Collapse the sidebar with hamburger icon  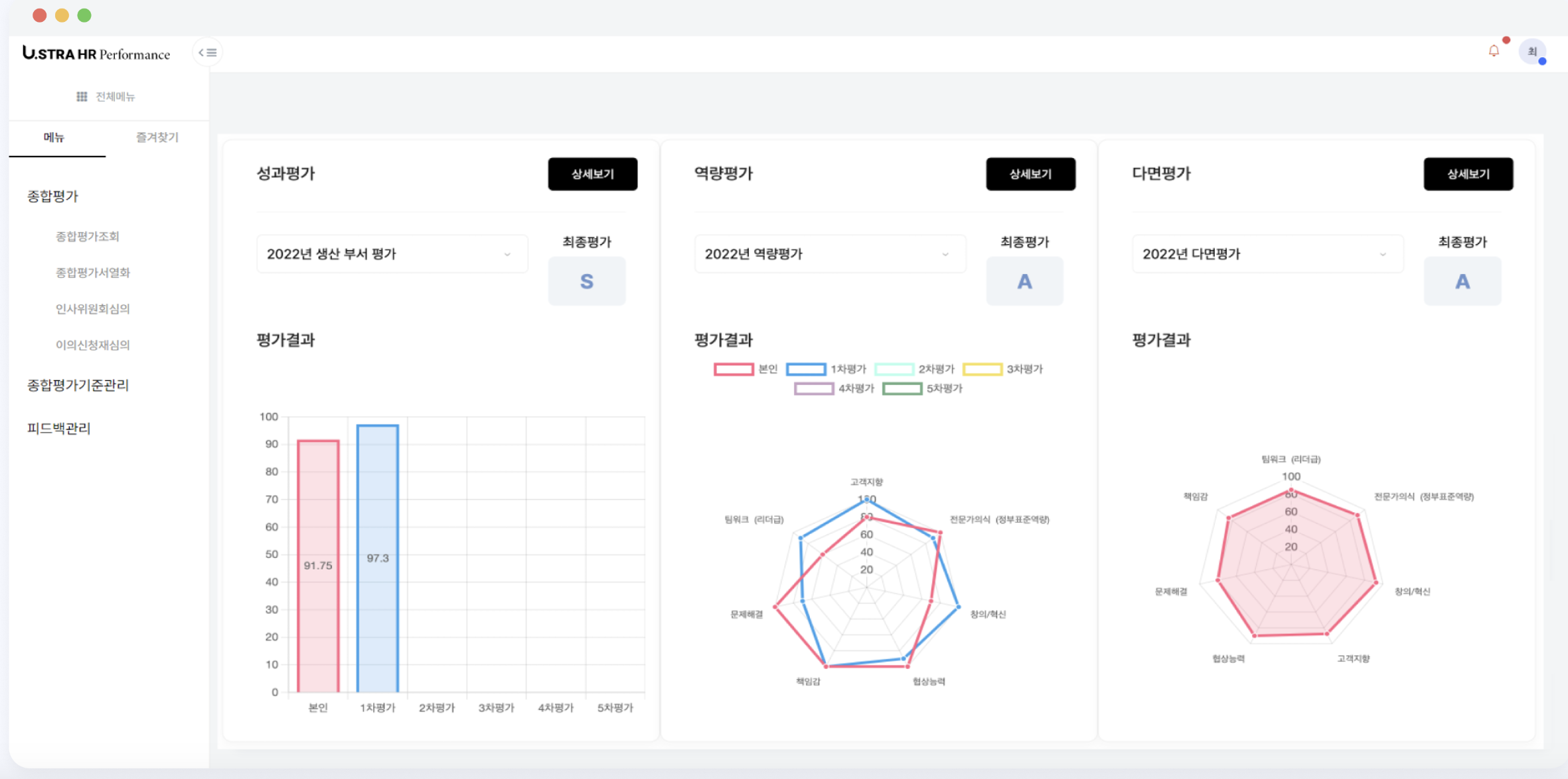pyautogui.click(x=207, y=52)
